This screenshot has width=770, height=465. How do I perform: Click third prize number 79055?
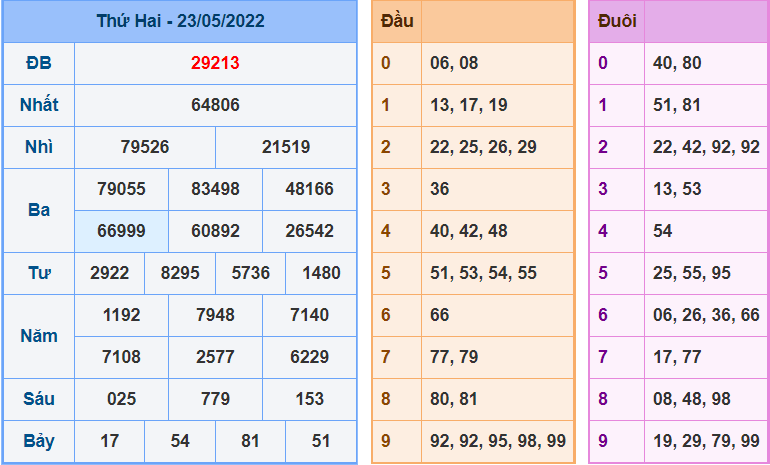(121, 189)
